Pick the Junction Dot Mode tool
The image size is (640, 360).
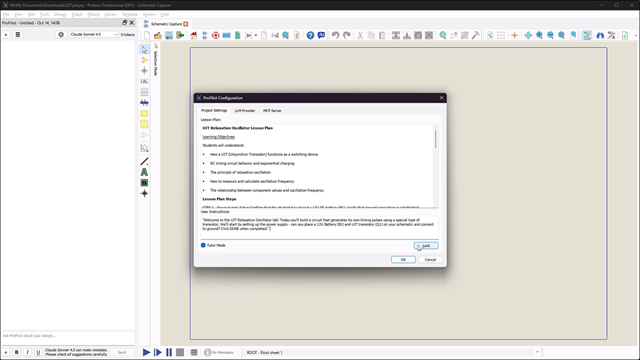[x=144, y=71]
